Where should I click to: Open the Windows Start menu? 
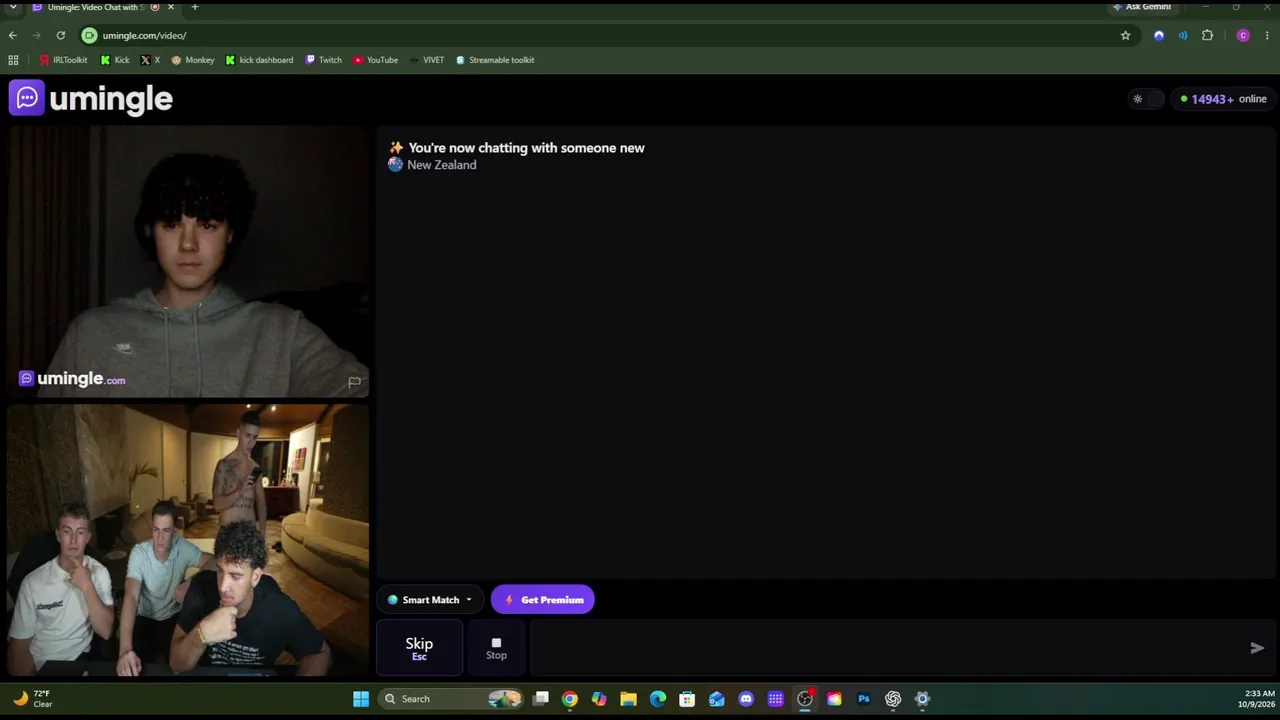(361, 699)
